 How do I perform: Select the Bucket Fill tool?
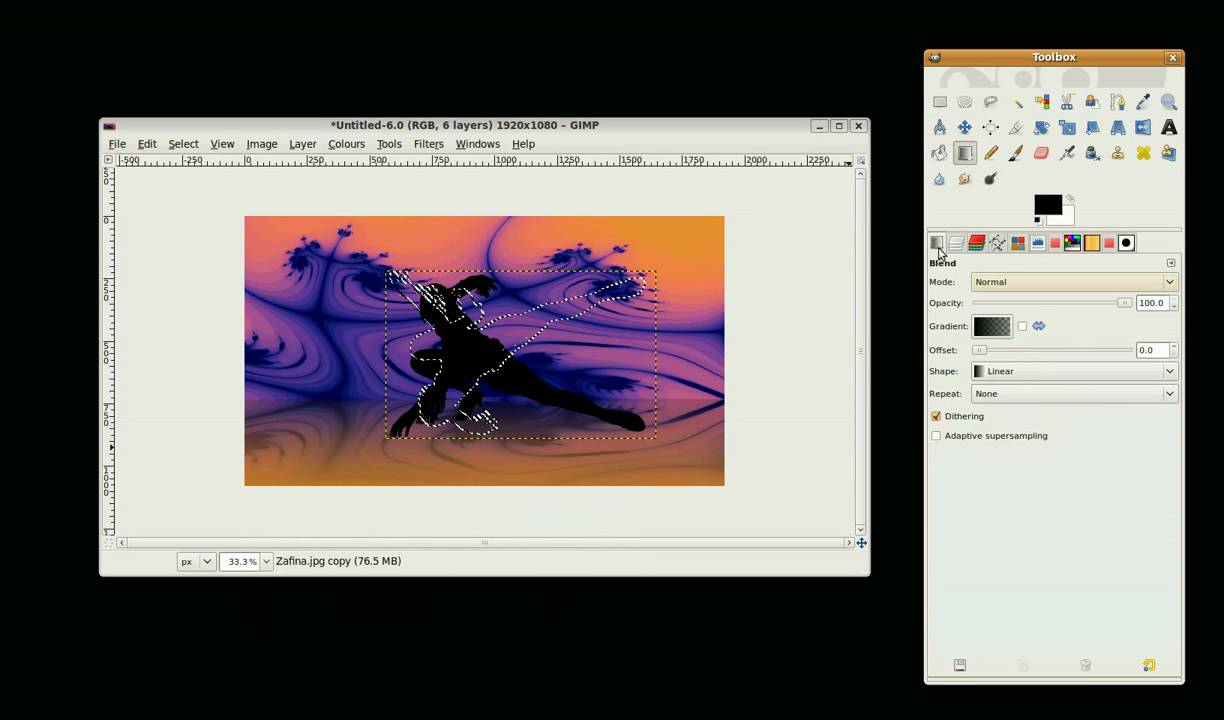[940, 153]
